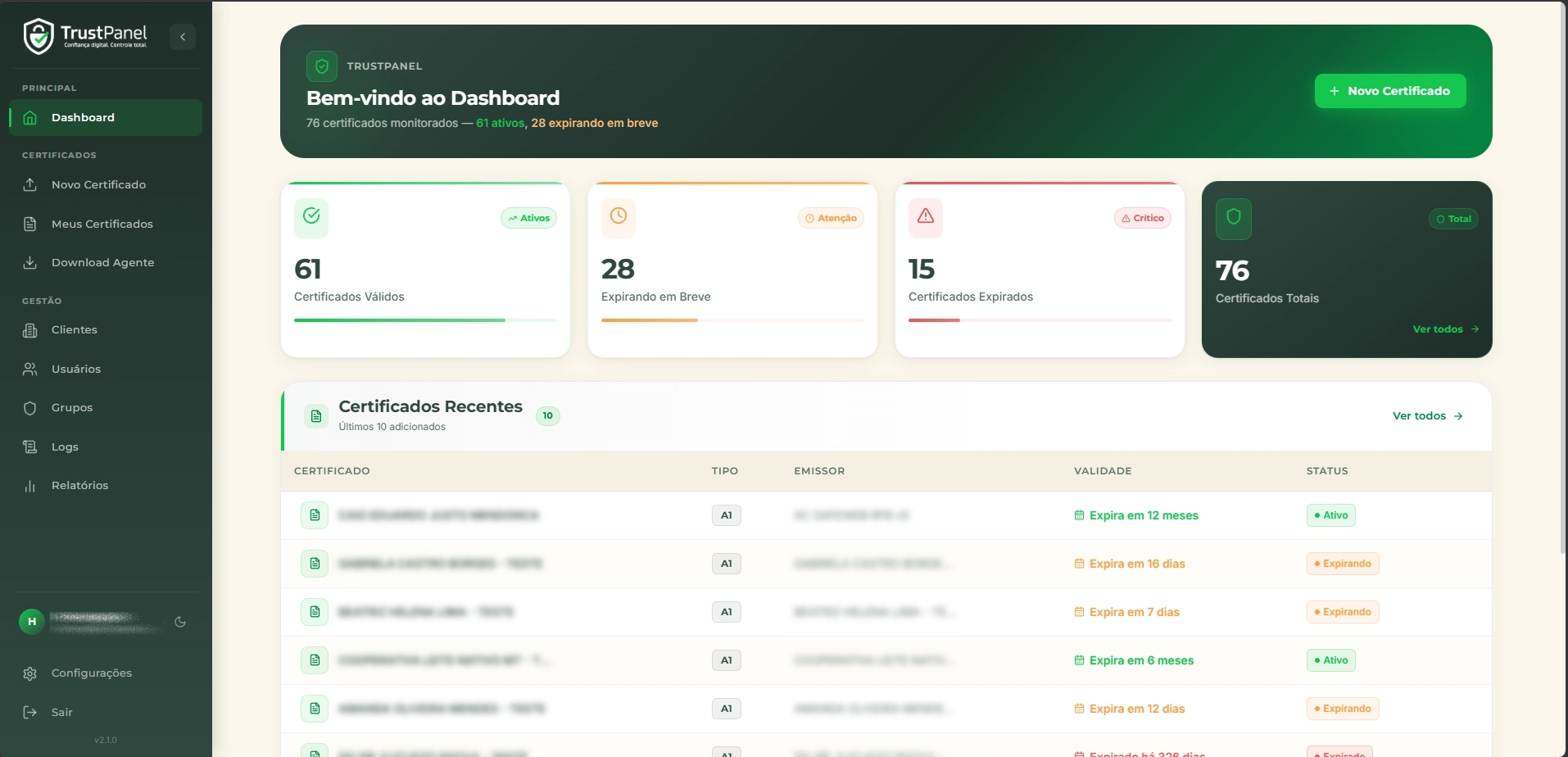Click the green 10 count badge
Image resolution: width=1568 pixels, height=757 pixels.
548,415
